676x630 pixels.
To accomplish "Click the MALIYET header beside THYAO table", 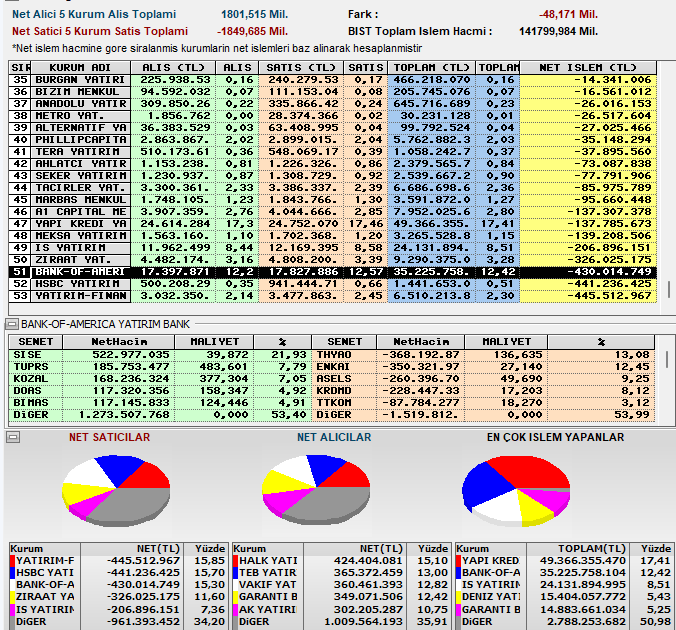I will point(506,342).
